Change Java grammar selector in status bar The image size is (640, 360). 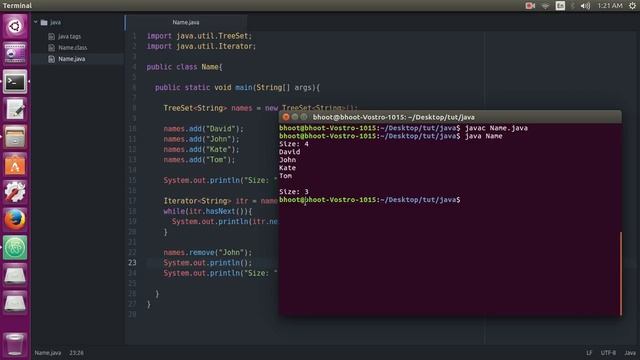[x=630, y=353]
